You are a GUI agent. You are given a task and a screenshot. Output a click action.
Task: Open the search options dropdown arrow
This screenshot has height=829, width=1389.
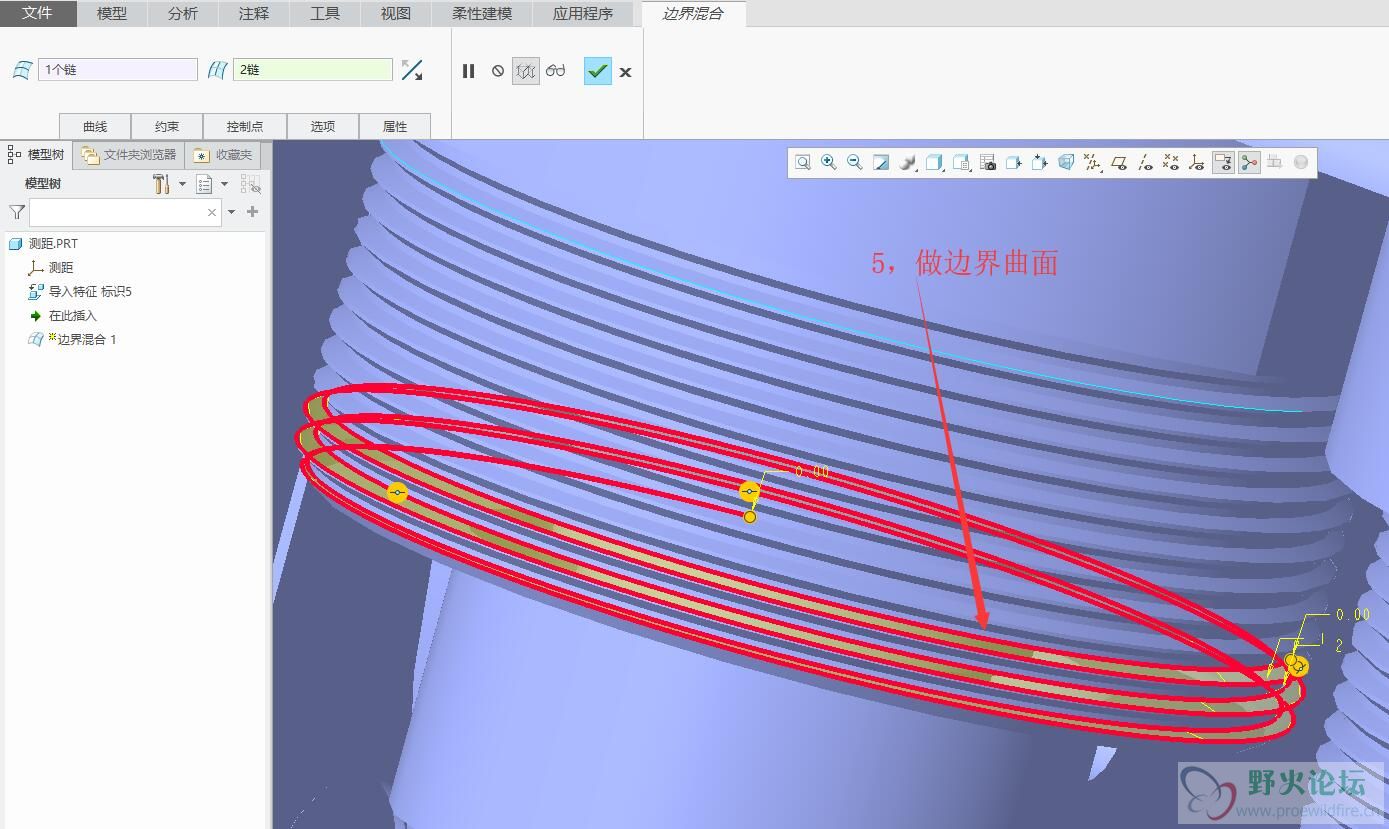[232, 212]
